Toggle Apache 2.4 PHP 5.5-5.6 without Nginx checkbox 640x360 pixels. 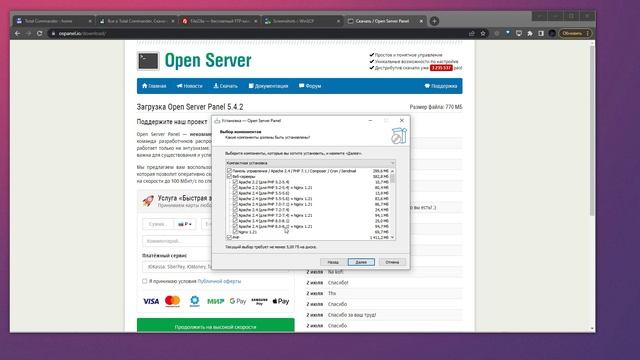click(235, 193)
